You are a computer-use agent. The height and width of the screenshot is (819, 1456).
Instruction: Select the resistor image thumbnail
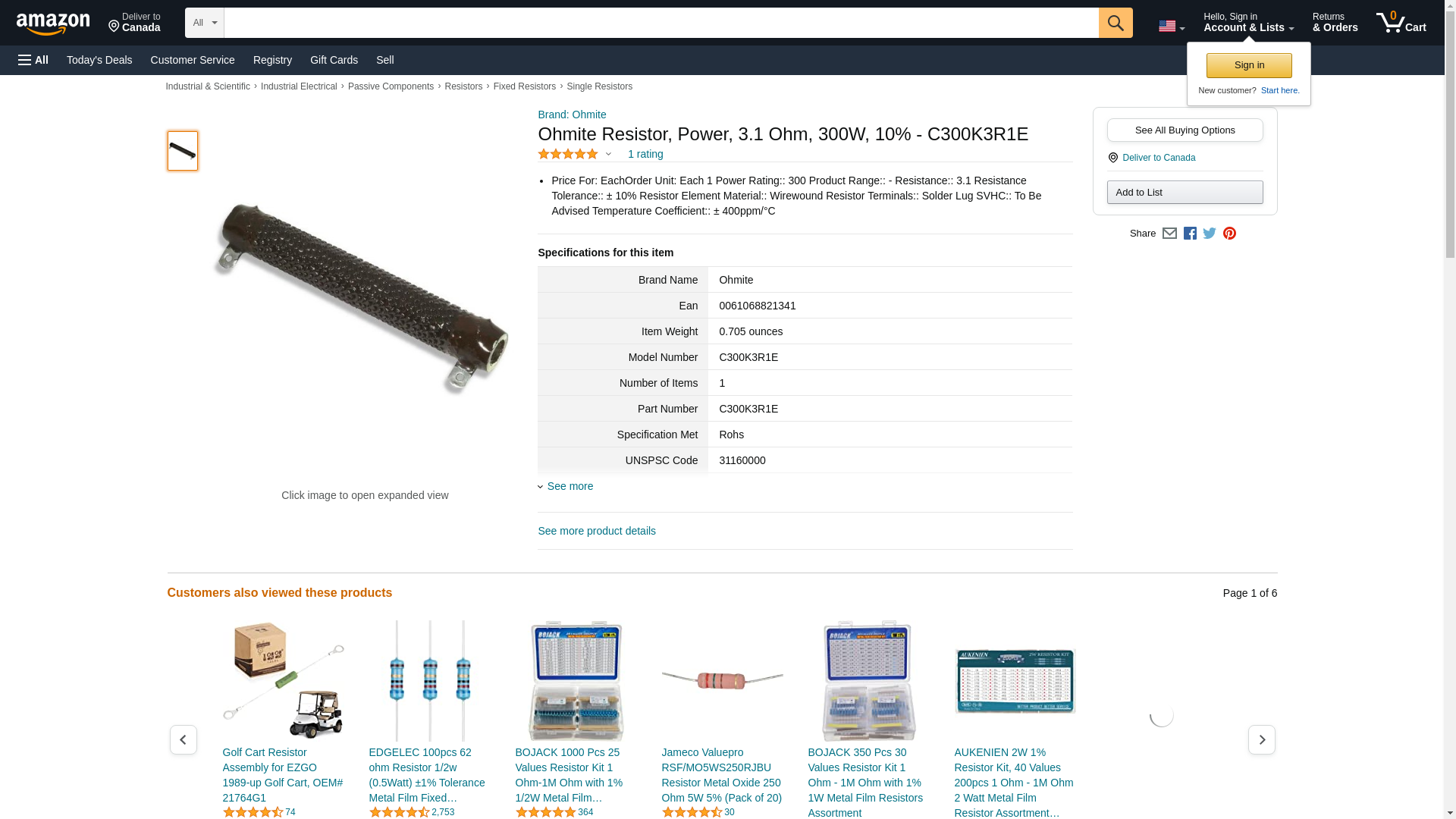pos(182,150)
